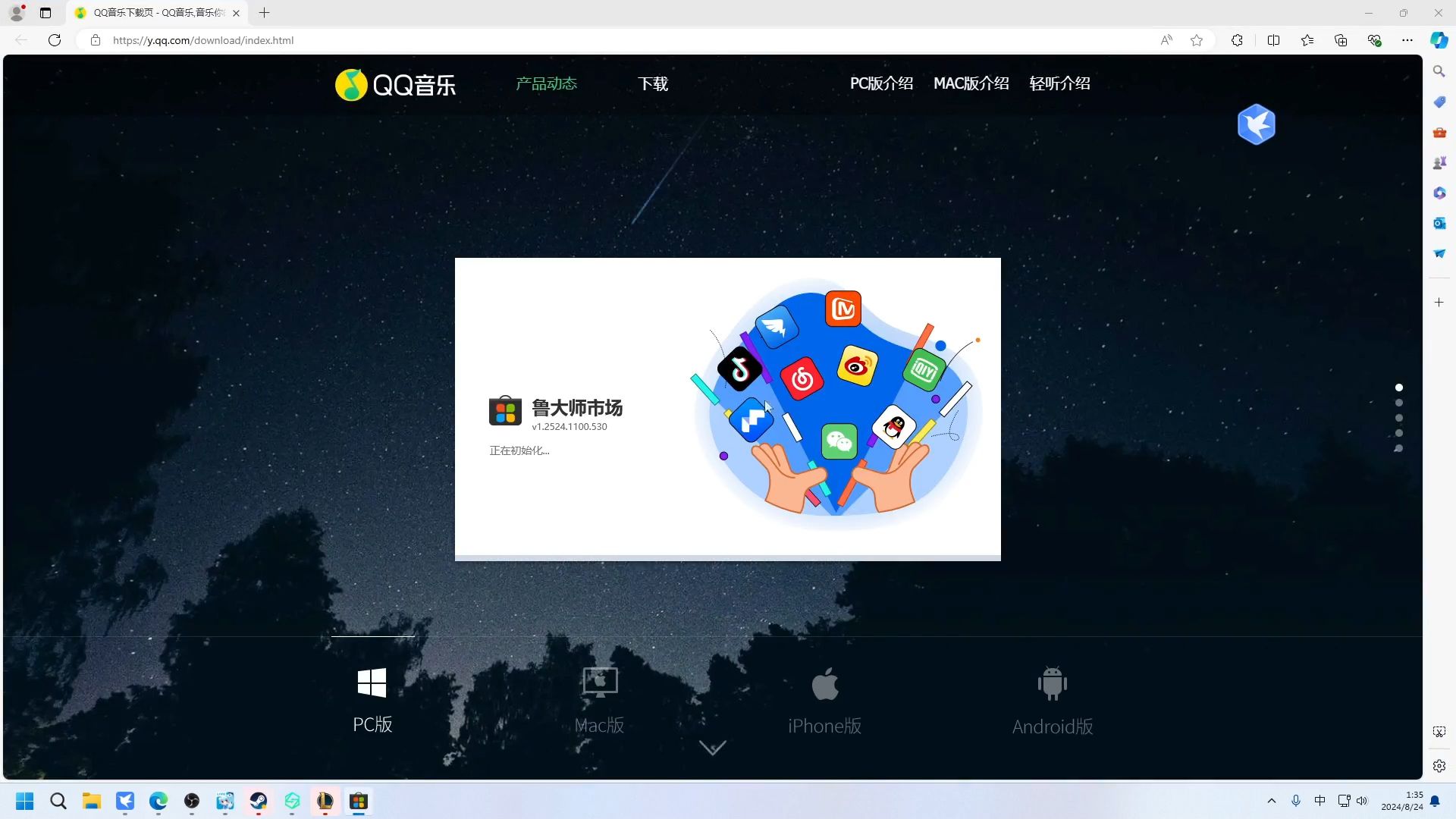
Task: Open volume control in system tray
Action: 1363,801
